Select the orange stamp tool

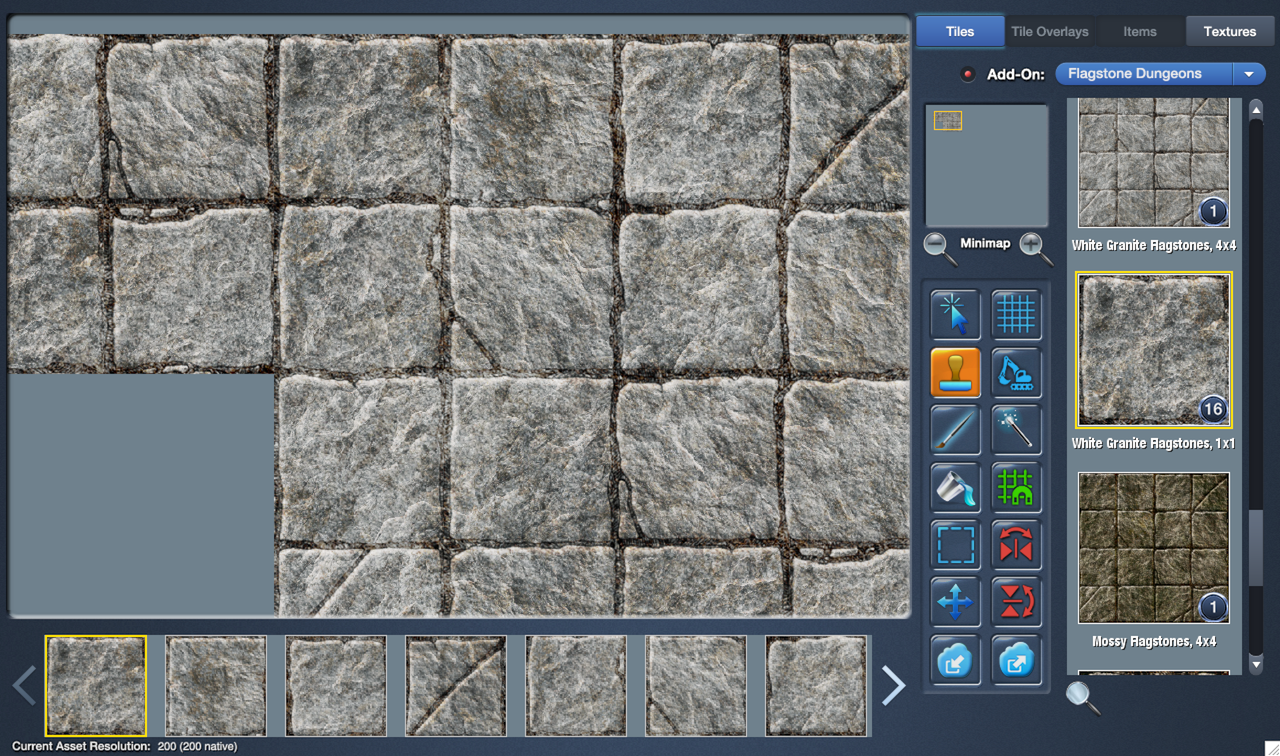click(955, 373)
